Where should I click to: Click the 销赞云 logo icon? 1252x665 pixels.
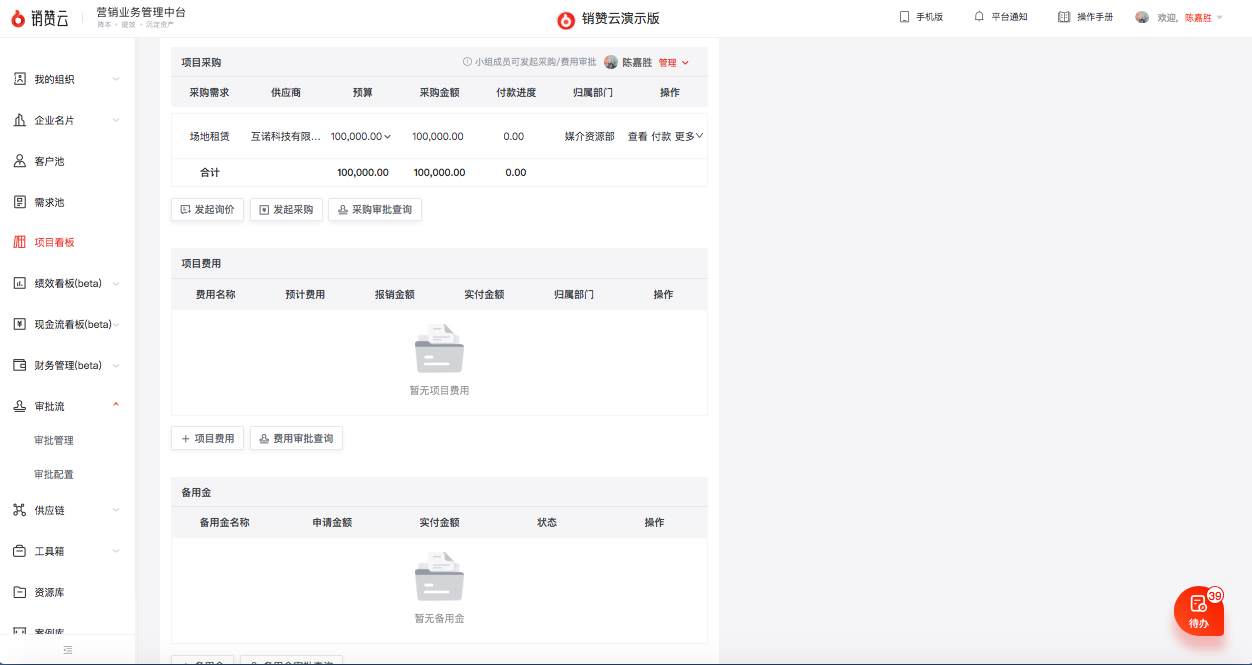click(18, 18)
